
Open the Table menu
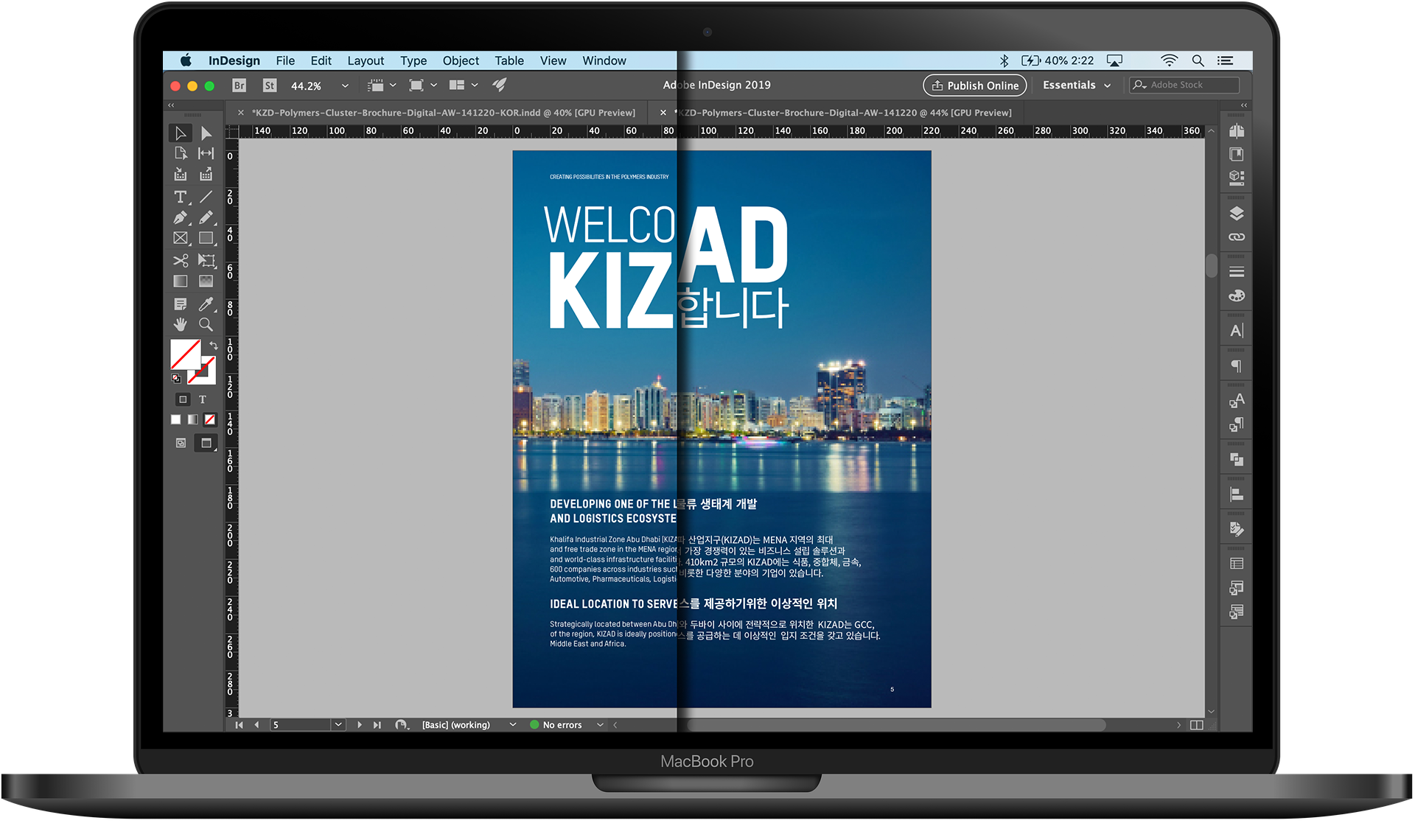coord(509,60)
